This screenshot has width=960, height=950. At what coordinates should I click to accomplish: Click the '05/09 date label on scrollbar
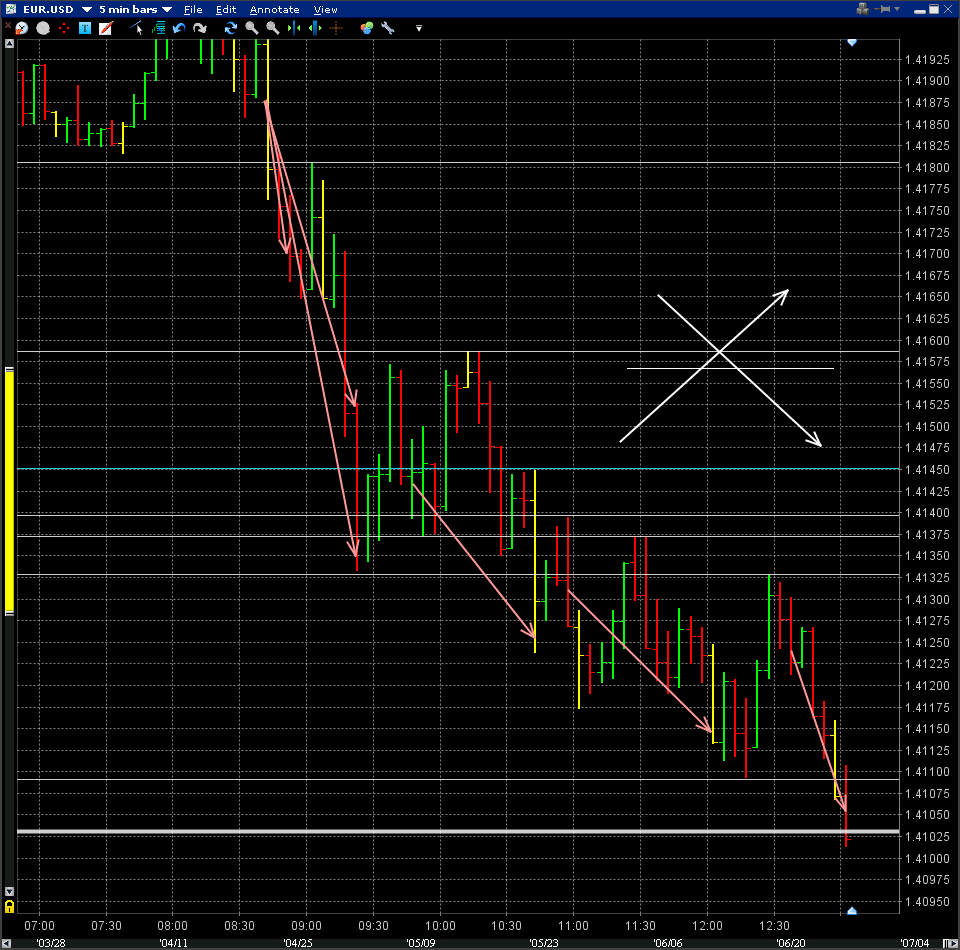pos(421,943)
